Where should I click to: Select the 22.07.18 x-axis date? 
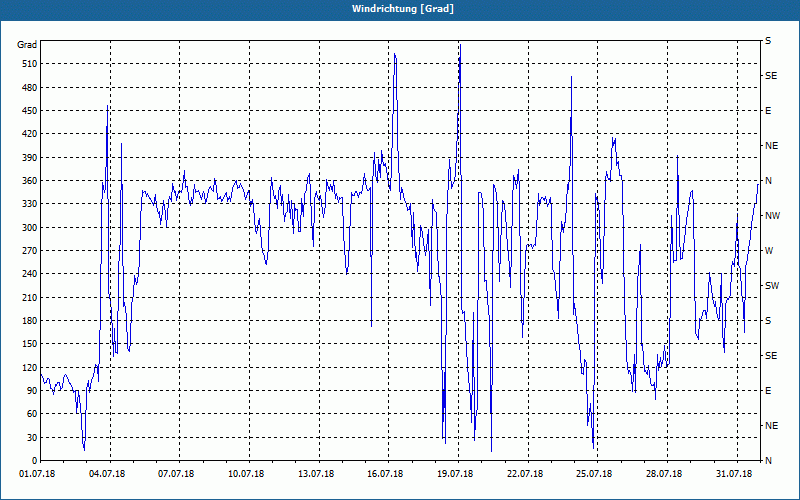click(x=525, y=474)
